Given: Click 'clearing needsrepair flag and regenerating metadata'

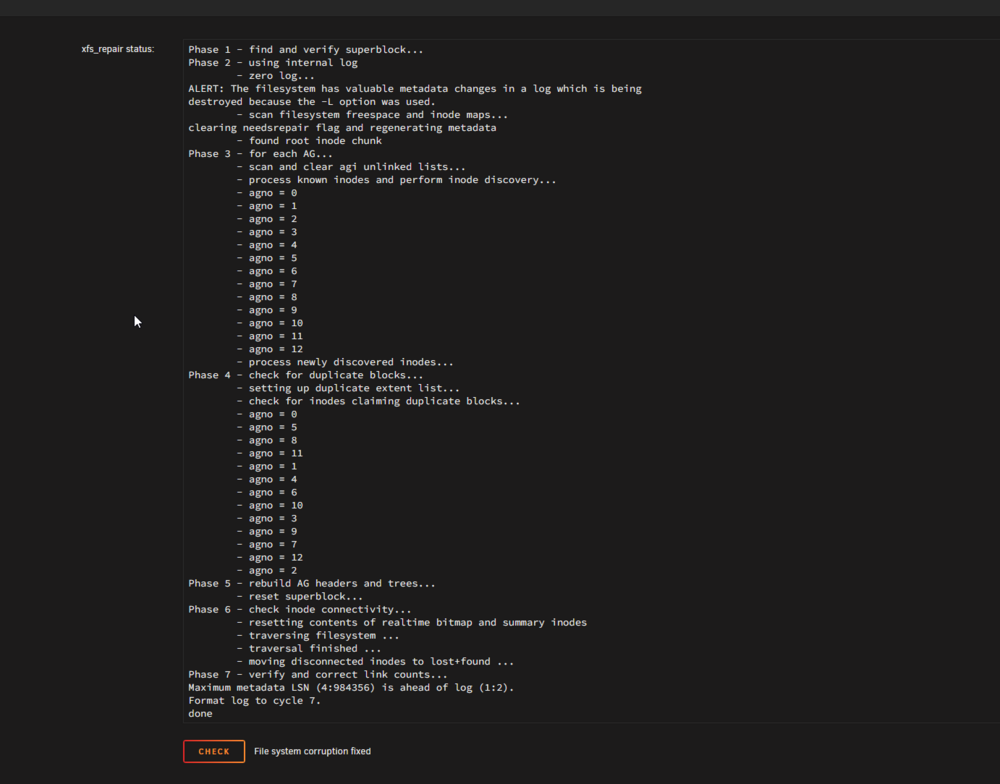Looking at the screenshot, I should click(x=342, y=128).
